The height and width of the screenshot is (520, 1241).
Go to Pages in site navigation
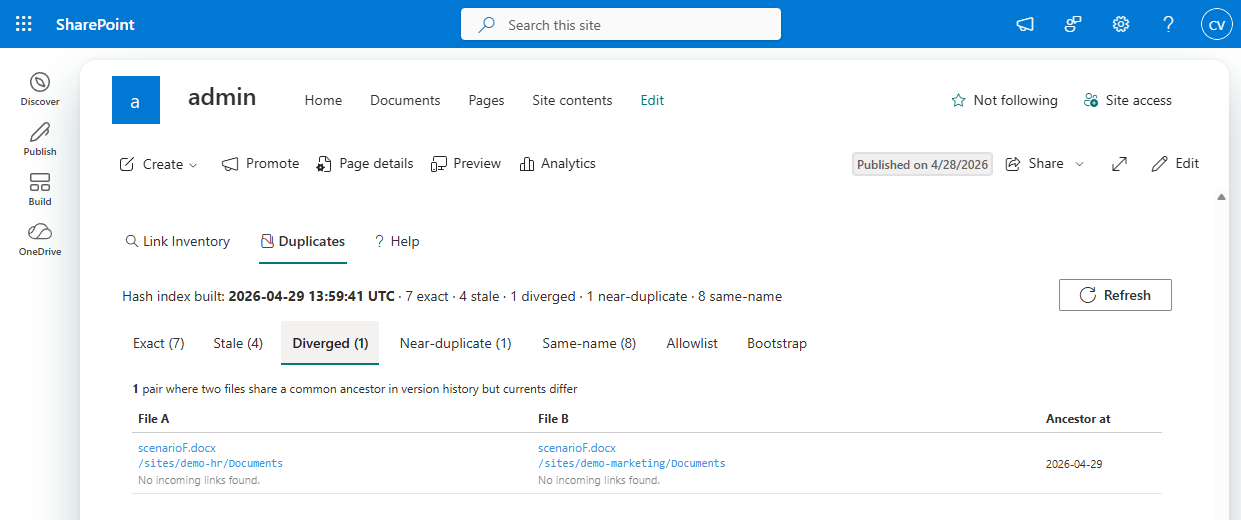pyautogui.click(x=486, y=100)
